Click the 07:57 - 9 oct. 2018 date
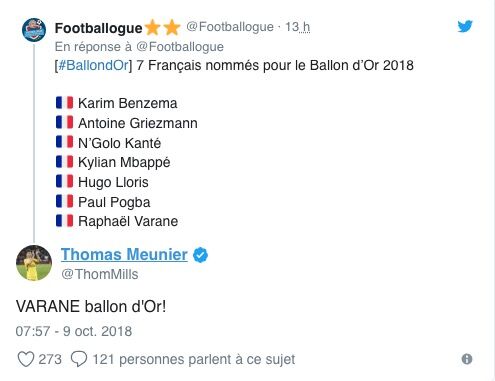This screenshot has height=381, width=495. point(74,331)
